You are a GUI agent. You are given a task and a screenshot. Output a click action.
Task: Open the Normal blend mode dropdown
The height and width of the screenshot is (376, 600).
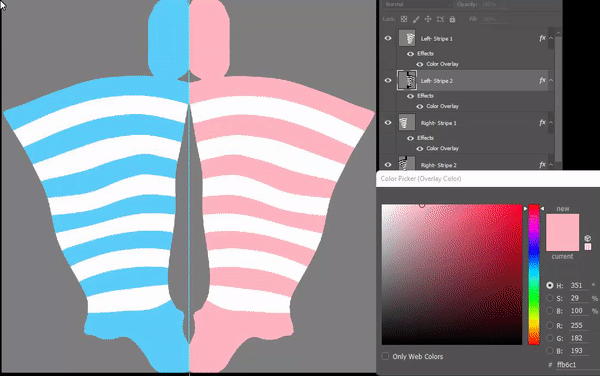point(417,4)
